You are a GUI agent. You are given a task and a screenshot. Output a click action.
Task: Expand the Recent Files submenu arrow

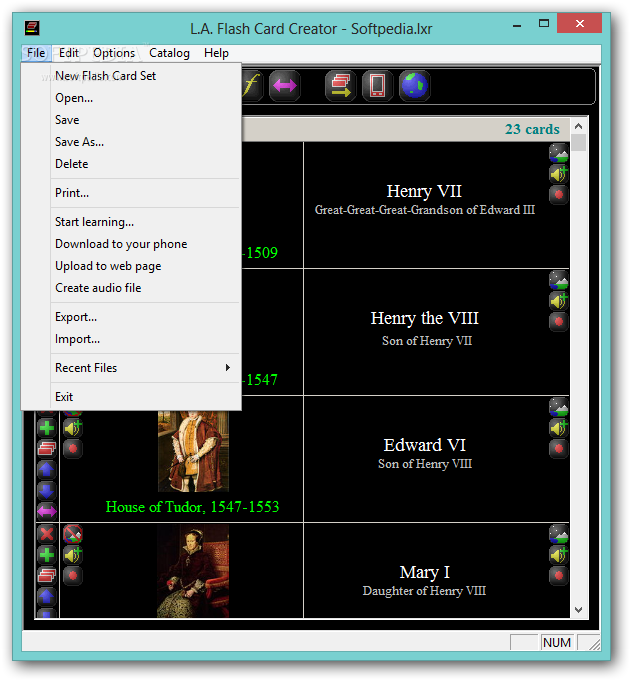pos(228,367)
